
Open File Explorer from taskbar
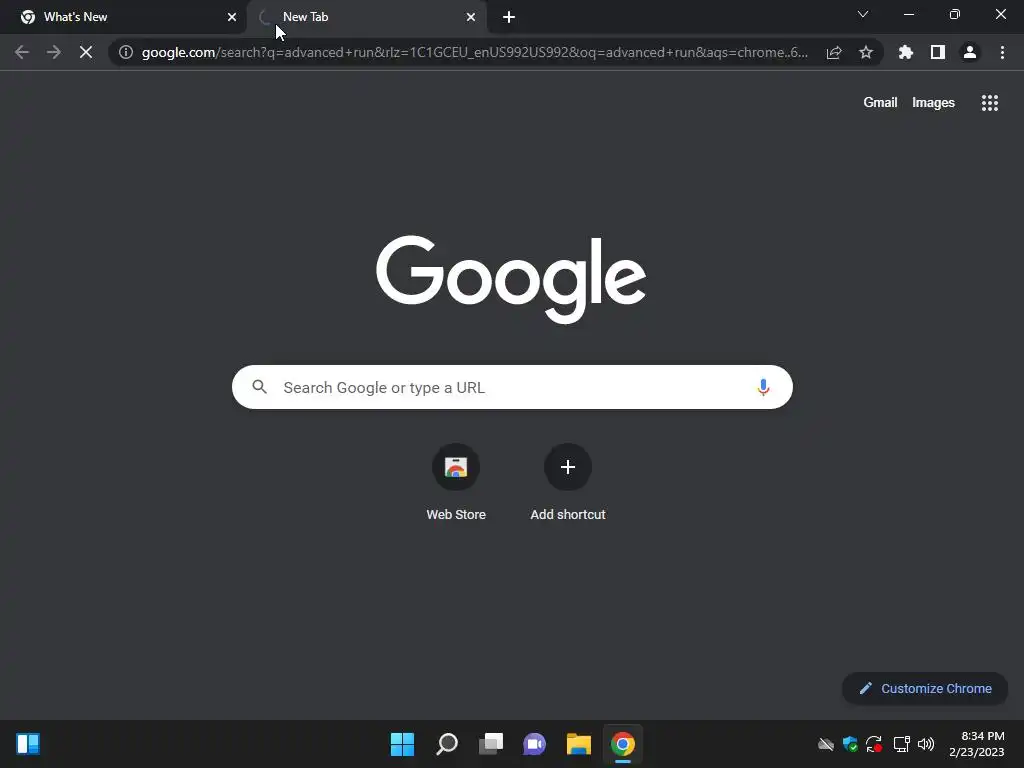click(x=579, y=744)
